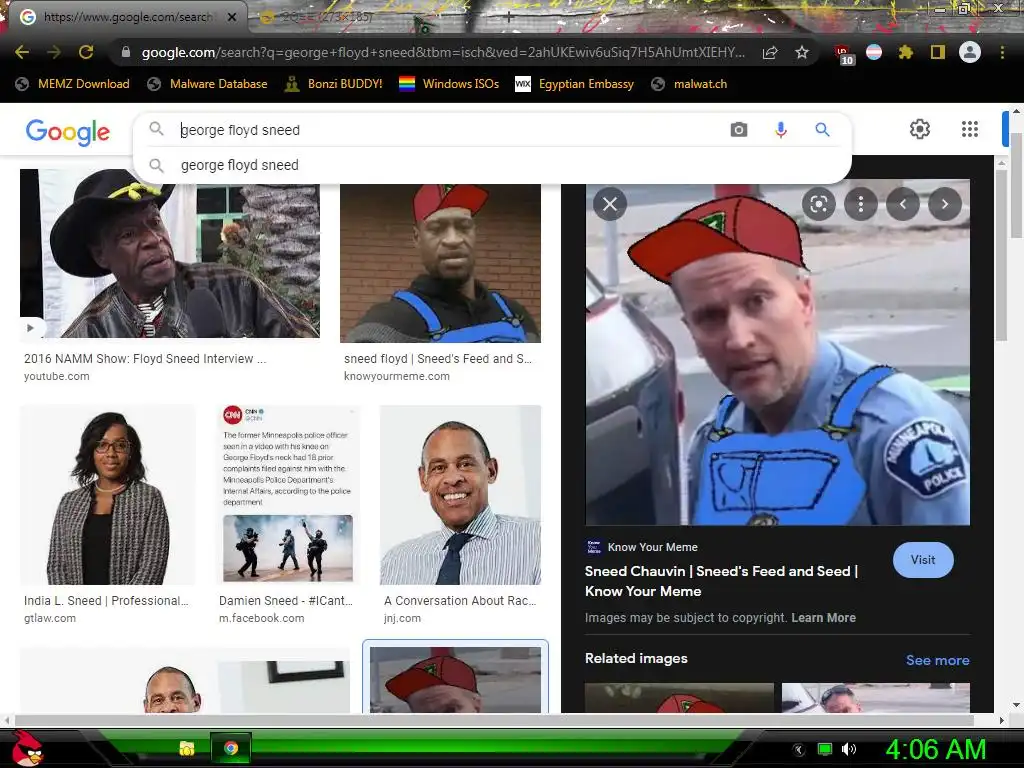The image size is (1024, 768).
Task: Open the volume speaker tray icon
Action: point(849,749)
